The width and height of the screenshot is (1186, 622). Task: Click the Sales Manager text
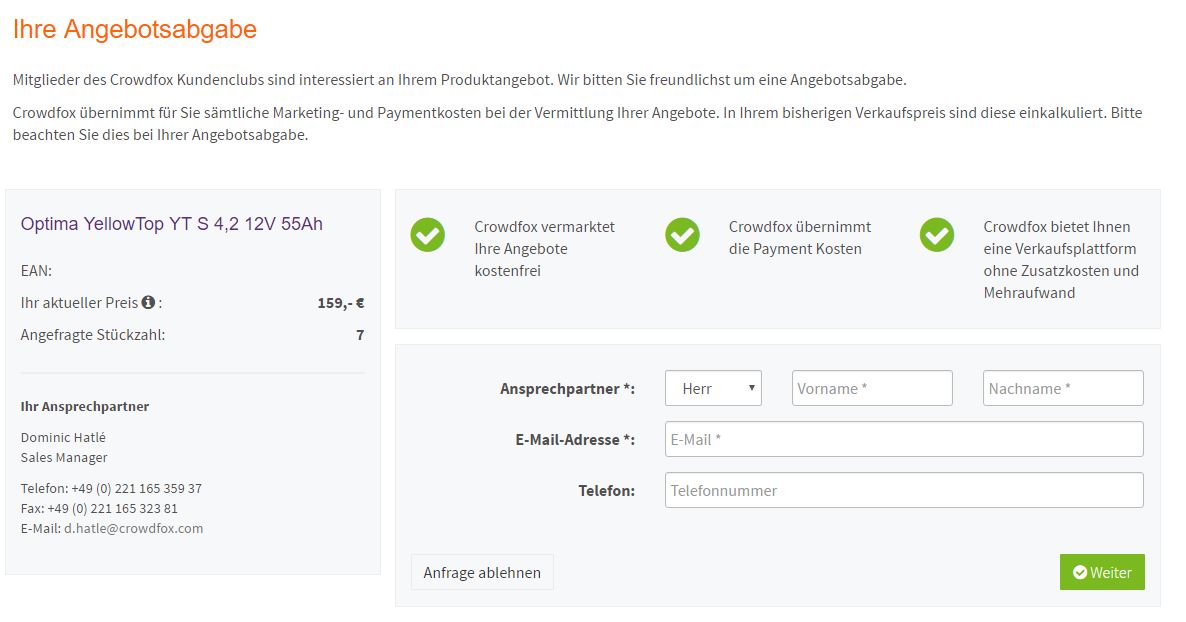tap(64, 457)
